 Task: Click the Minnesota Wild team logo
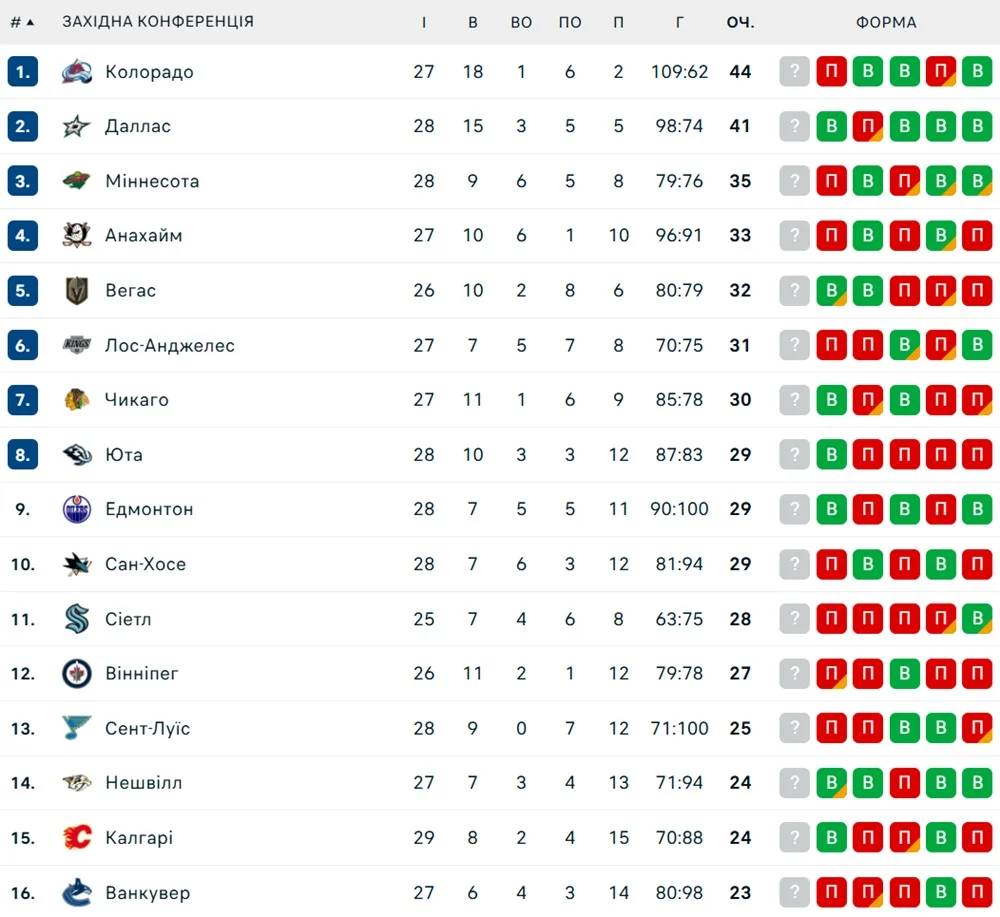pyautogui.click(x=77, y=181)
